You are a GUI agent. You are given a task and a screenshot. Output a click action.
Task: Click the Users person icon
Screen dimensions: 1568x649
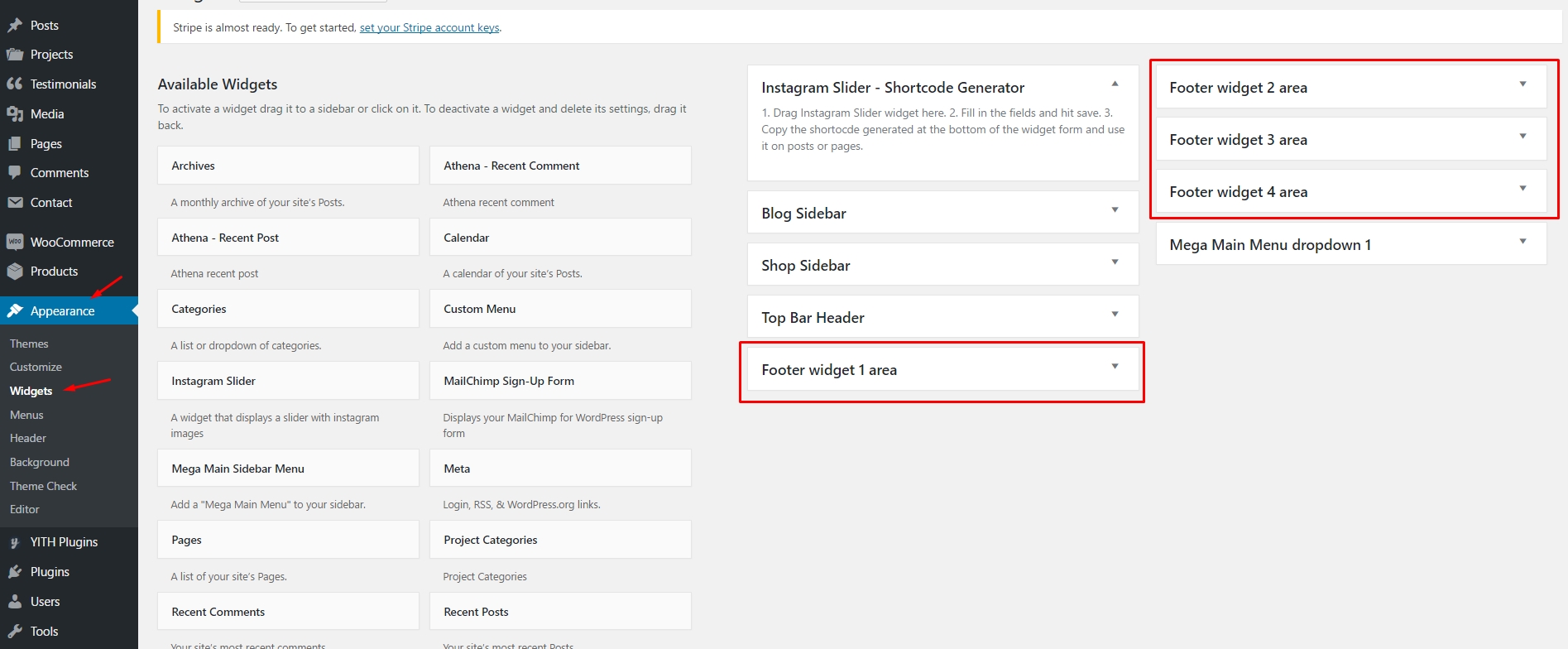pos(15,602)
